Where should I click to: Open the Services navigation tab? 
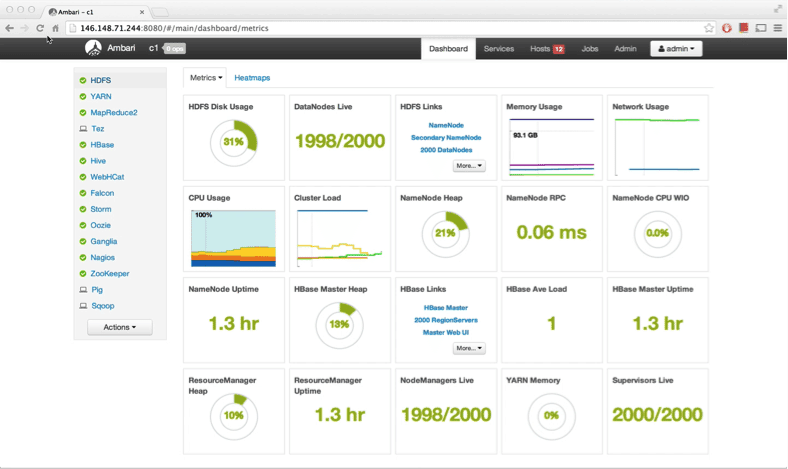pos(498,48)
